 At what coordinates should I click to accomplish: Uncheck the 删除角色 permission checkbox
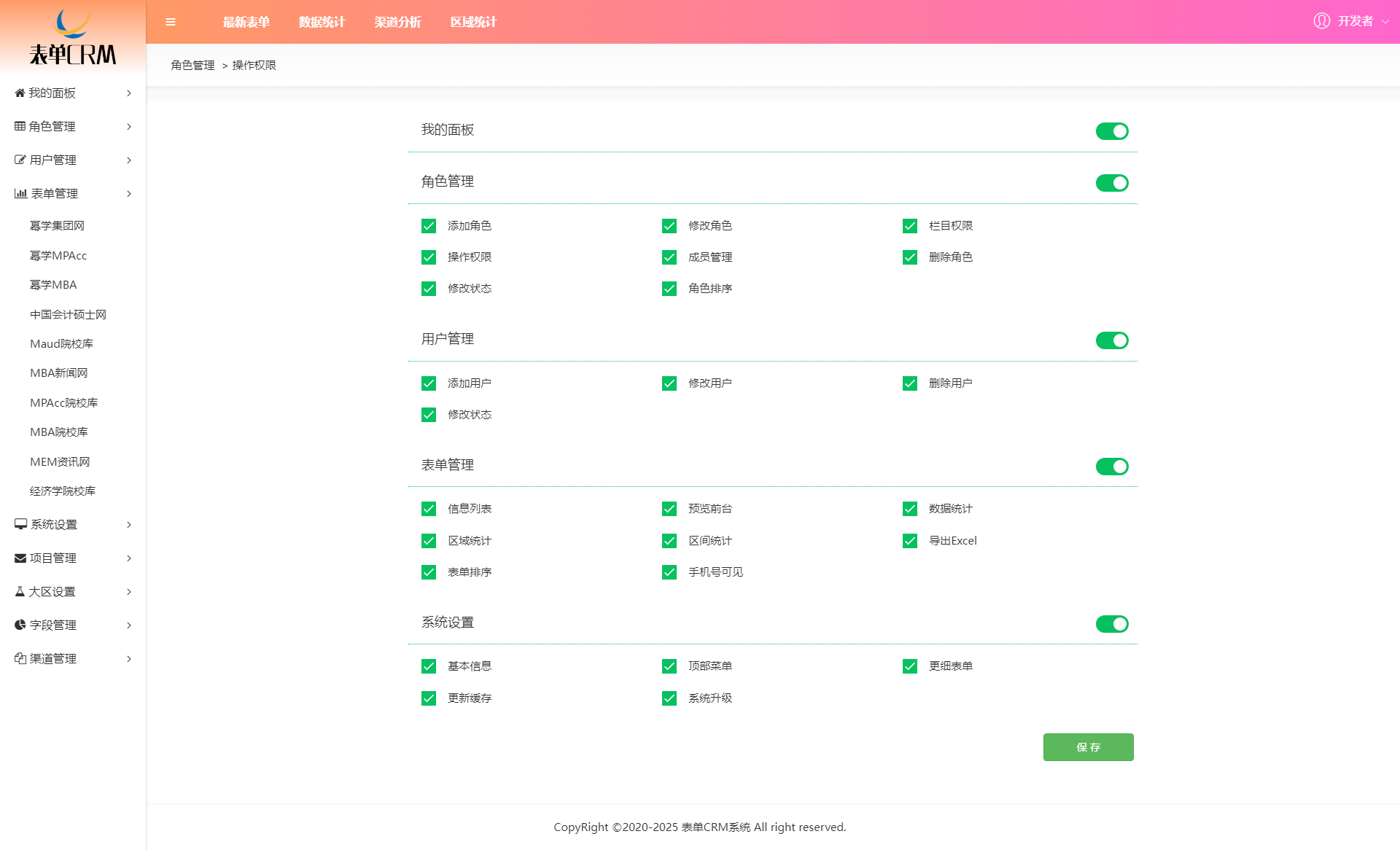(x=910, y=257)
